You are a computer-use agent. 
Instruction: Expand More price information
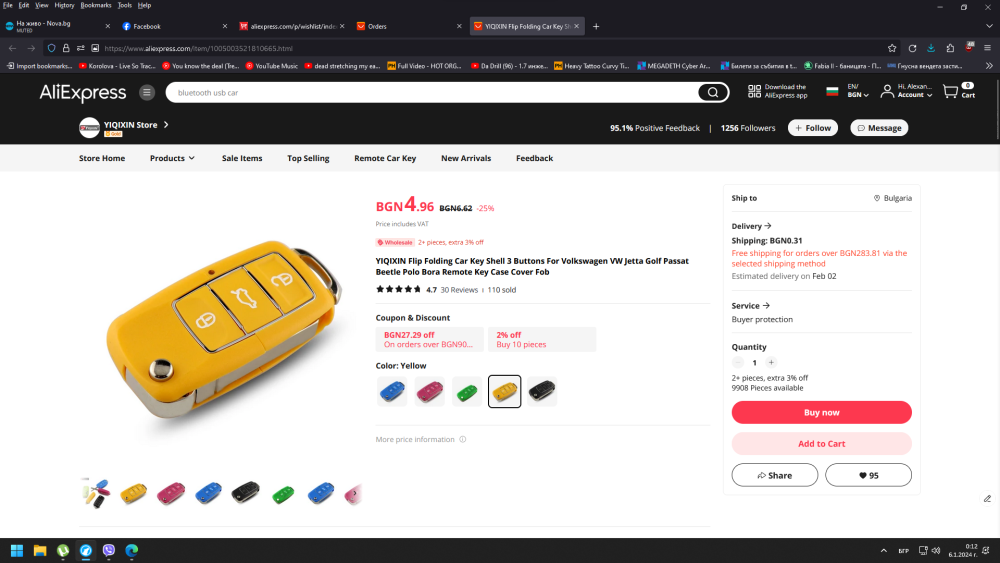421,440
